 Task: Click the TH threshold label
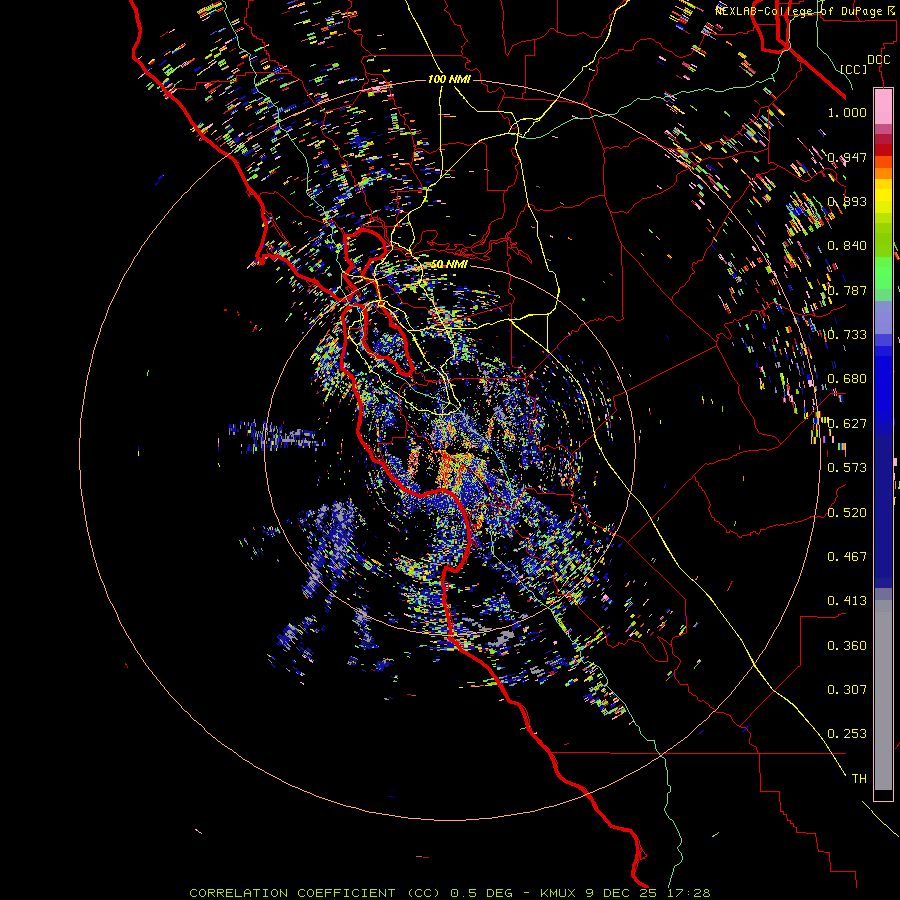click(859, 779)
